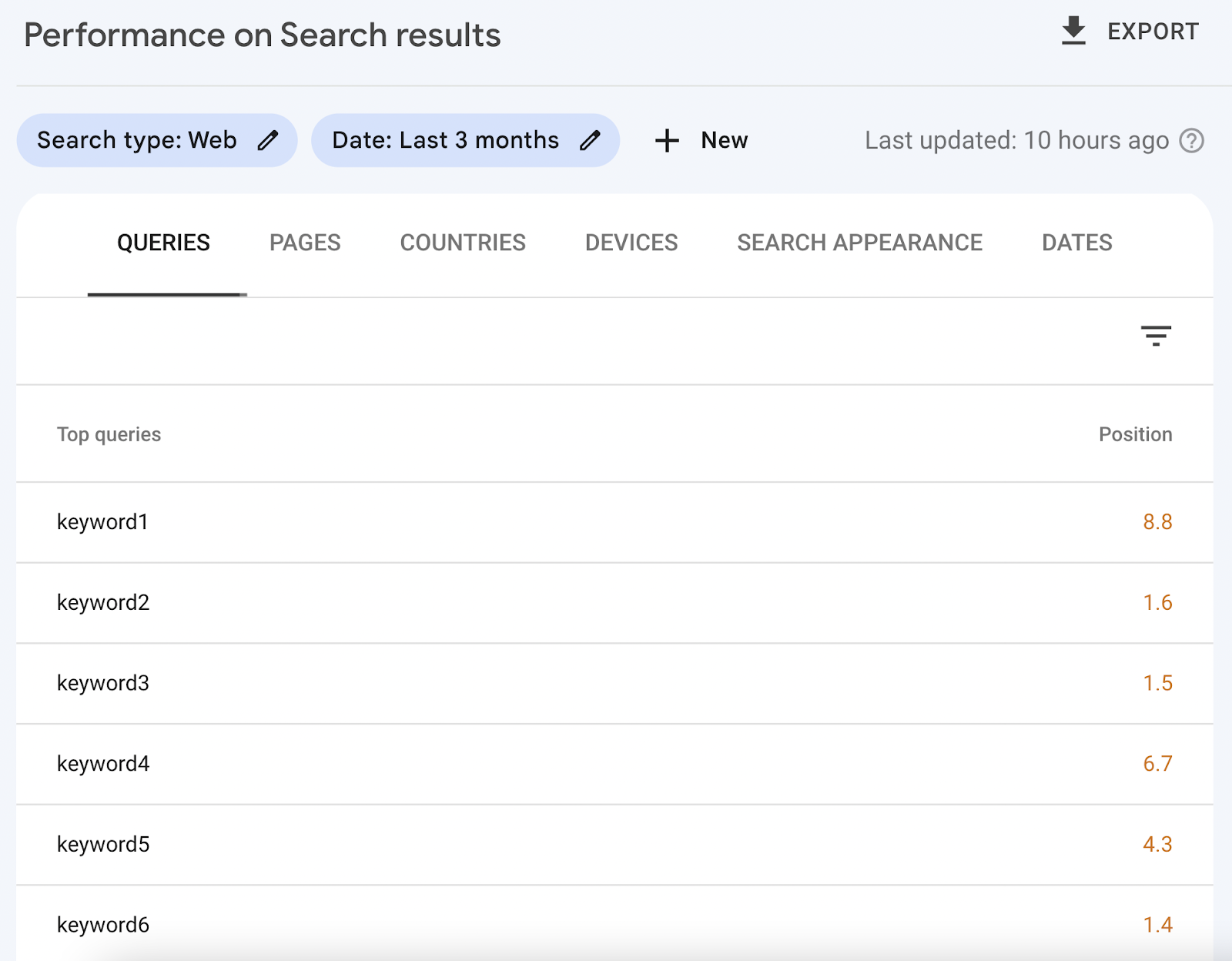Open the Devices tab
The image size is (1232, 961).
click(631, 243)
